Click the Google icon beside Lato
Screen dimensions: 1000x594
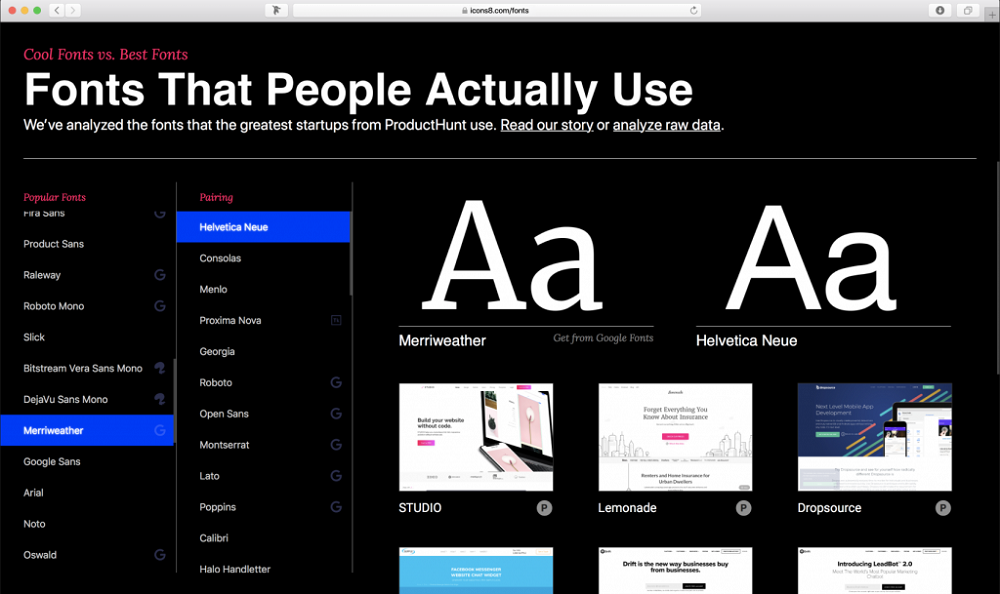[x=336, y=476]
